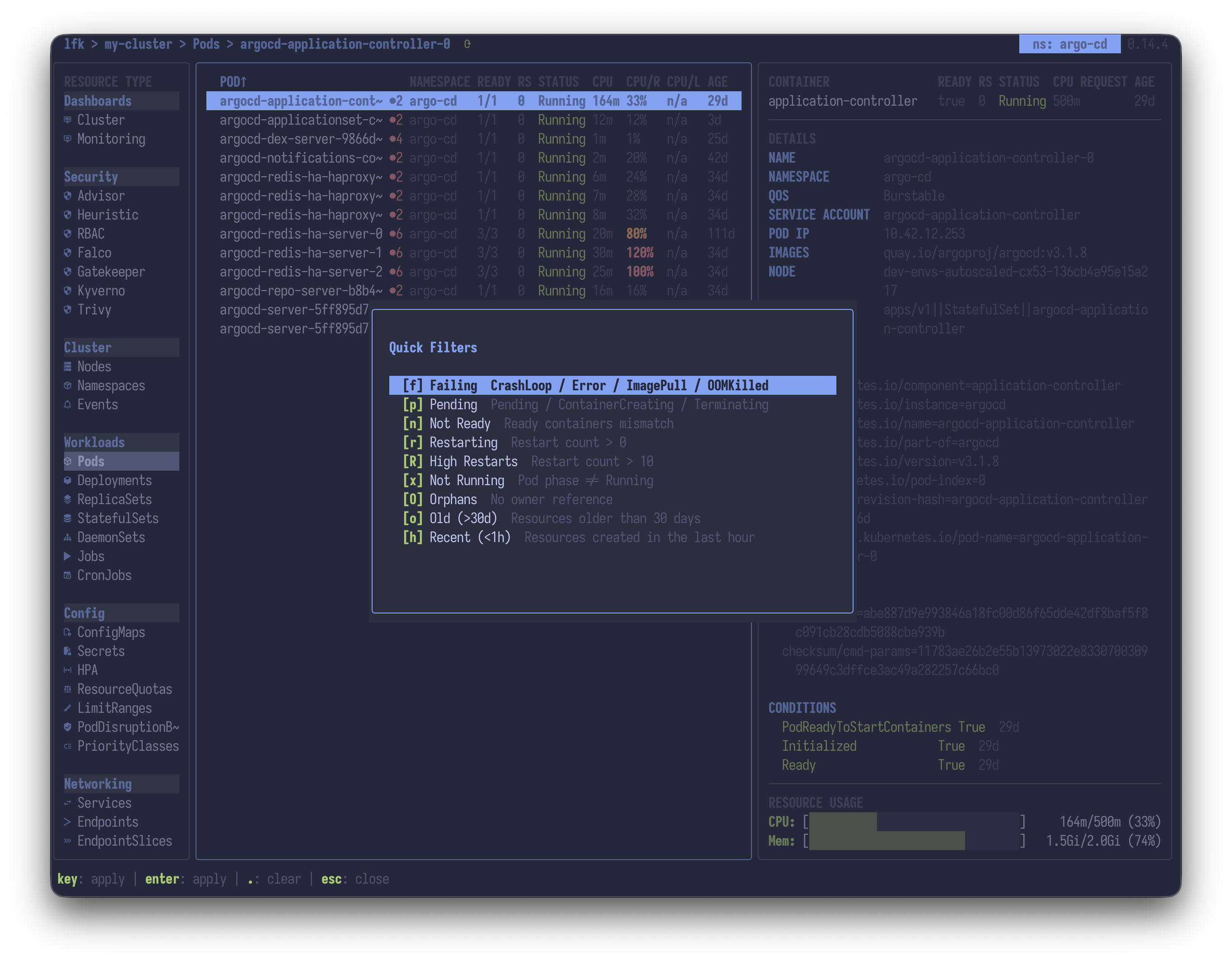The width and height of the screenshot is (1232, 964).
Task: Click the Security section header
Action: (121, 177)
